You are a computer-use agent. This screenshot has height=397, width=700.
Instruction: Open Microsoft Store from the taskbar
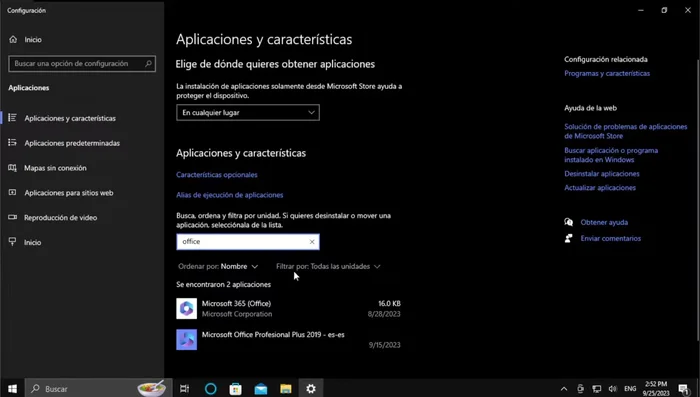click(235, 389)
